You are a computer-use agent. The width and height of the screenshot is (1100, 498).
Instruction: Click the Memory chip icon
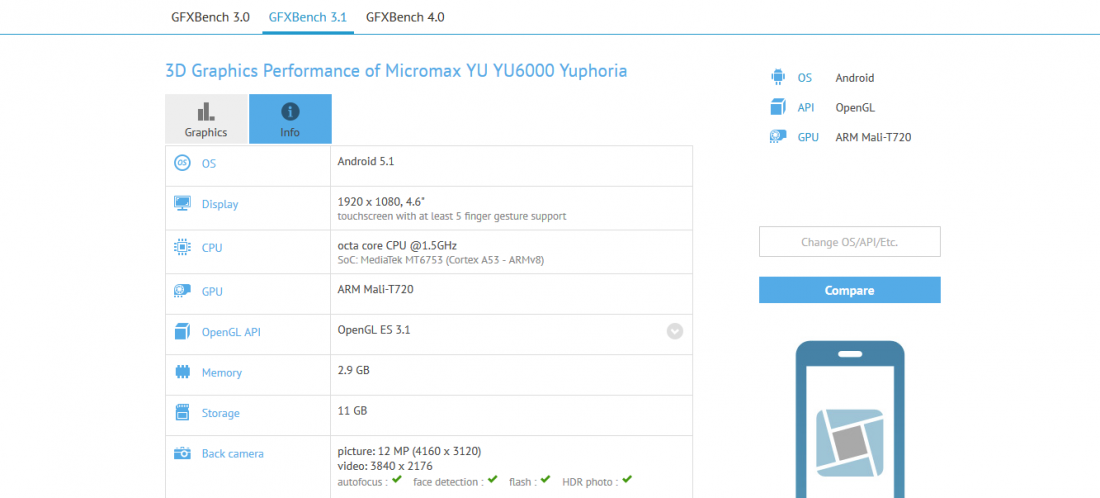182,372
